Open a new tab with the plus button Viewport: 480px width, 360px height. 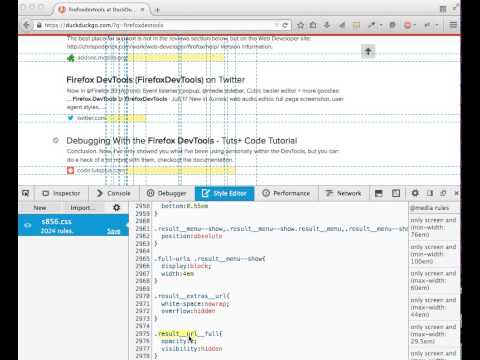tap(157, 10)
